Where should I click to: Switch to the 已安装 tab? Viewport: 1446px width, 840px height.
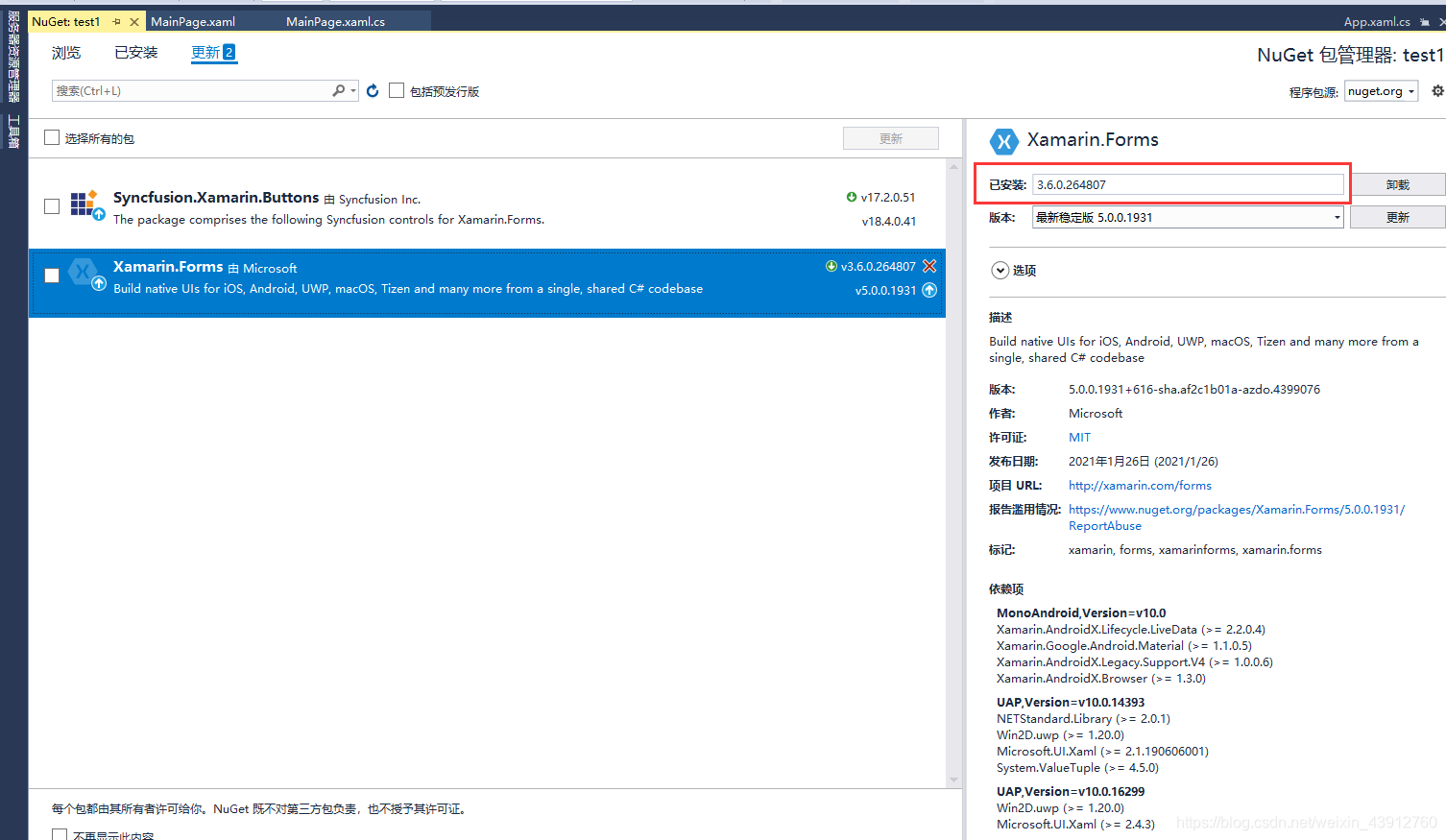pyautogui.click(x=134, y=52)
